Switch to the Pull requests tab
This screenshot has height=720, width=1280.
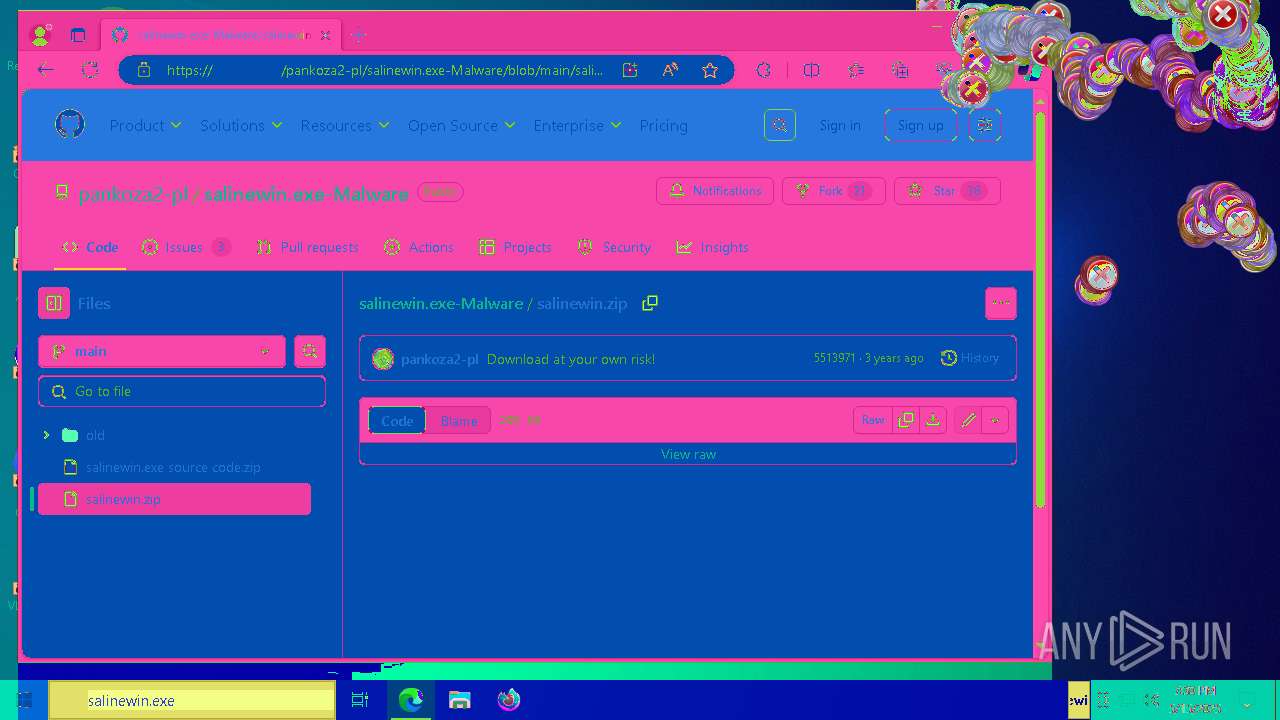(307, 247)
